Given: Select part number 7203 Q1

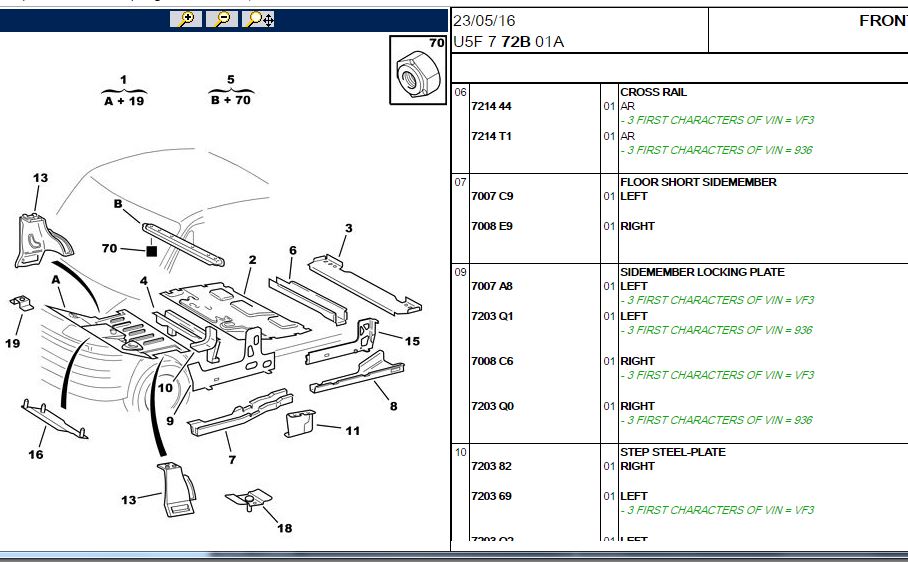Looking at the screenshot, I should (492, 316).
